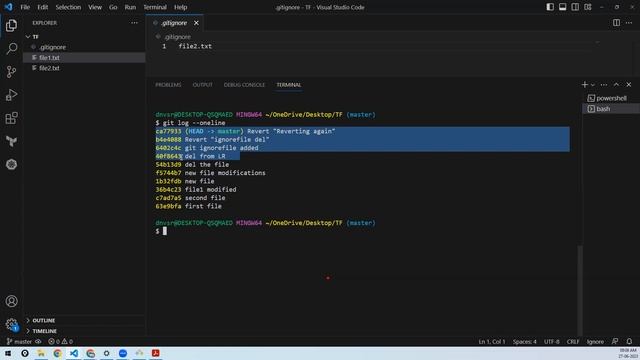This screenshot has height=360, width=640.
Task: Open editor more actions ellipsis
Action: (629, 23)
